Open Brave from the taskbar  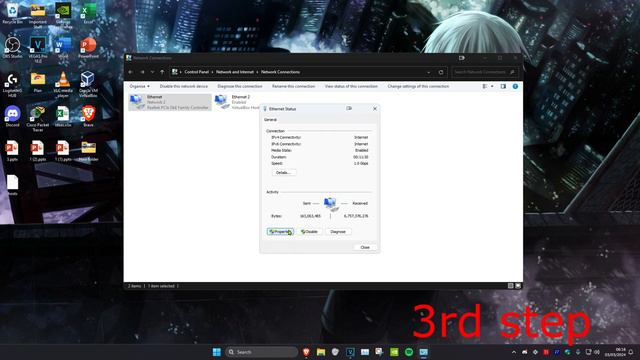click(x=306, y=352)
